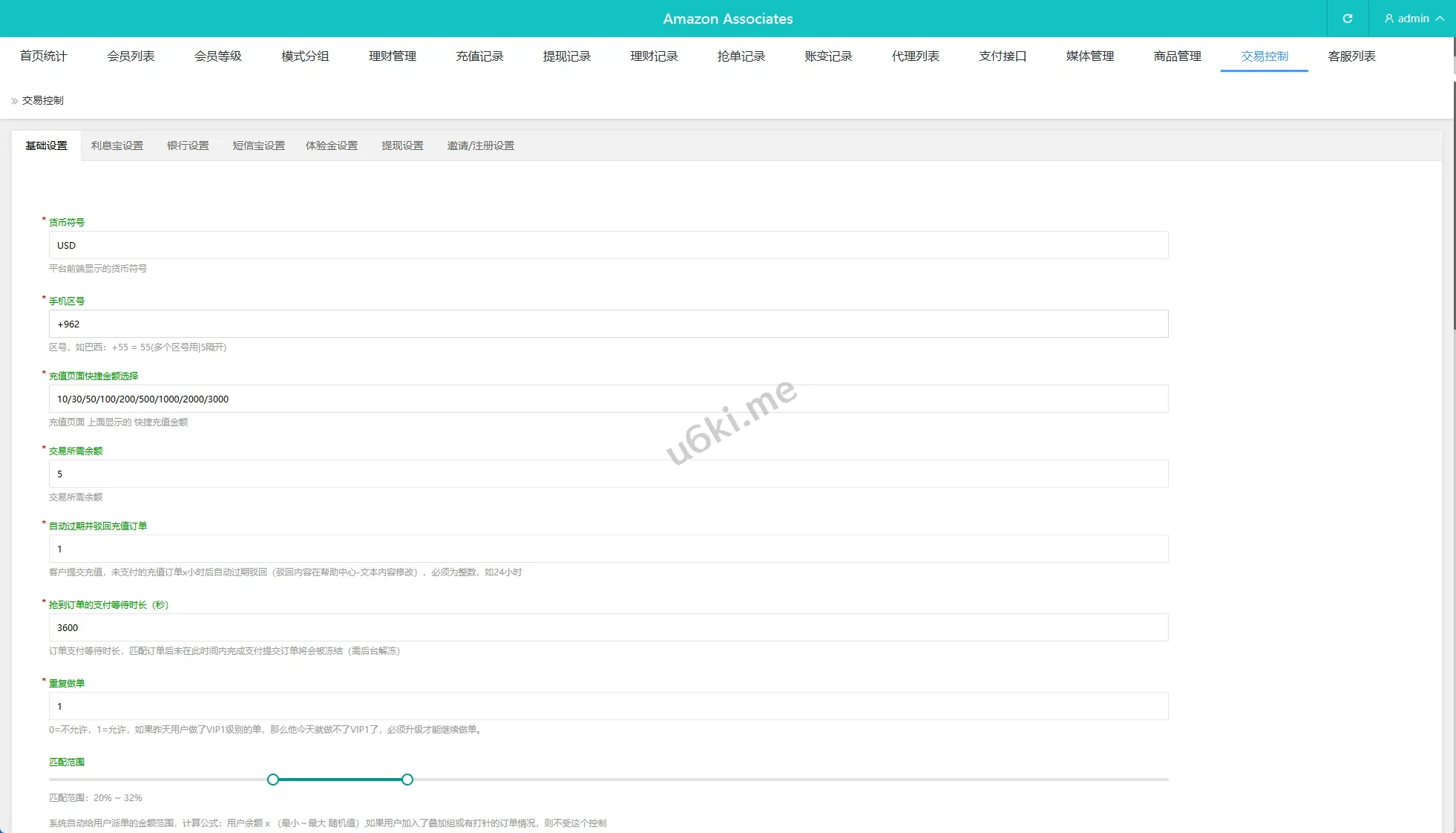
Task: Switch to 银行设置 tab
Action: pyautogui.click(x=188, y=146)
